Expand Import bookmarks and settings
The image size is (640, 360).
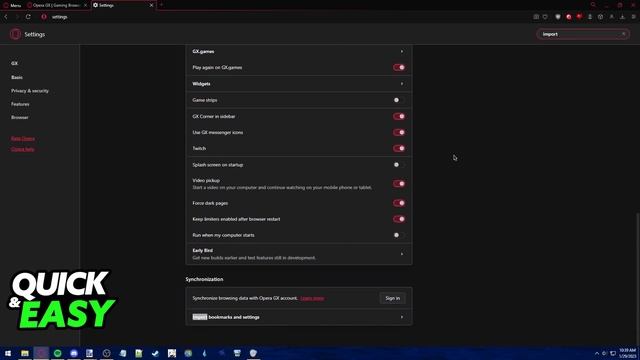299,317
